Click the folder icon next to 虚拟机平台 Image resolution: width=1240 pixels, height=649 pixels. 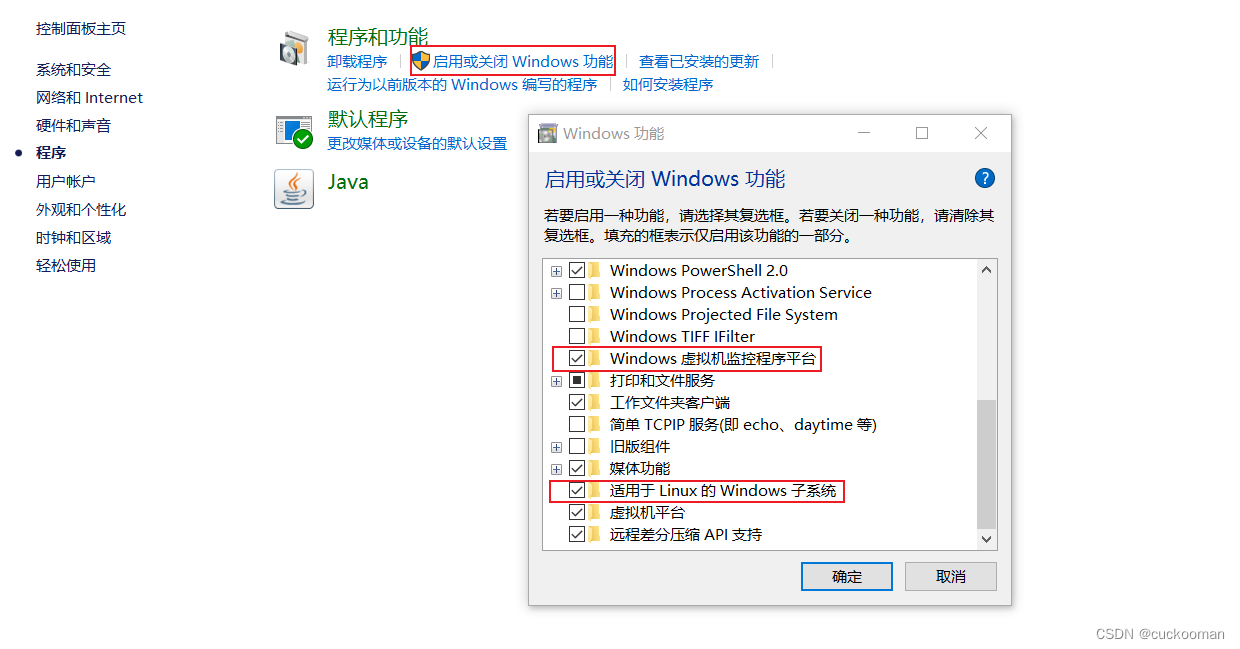[595, 512]
